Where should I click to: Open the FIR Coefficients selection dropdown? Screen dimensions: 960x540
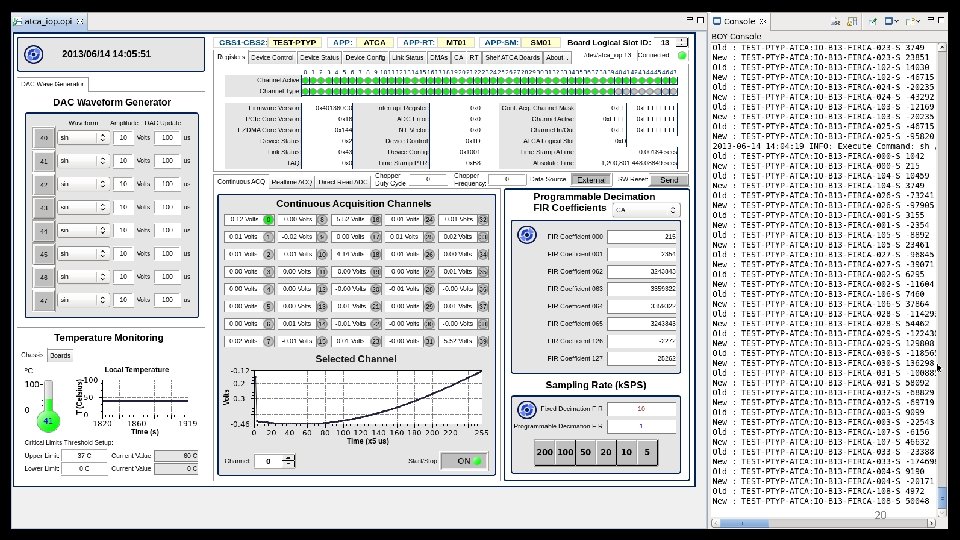tap(646, 210)
